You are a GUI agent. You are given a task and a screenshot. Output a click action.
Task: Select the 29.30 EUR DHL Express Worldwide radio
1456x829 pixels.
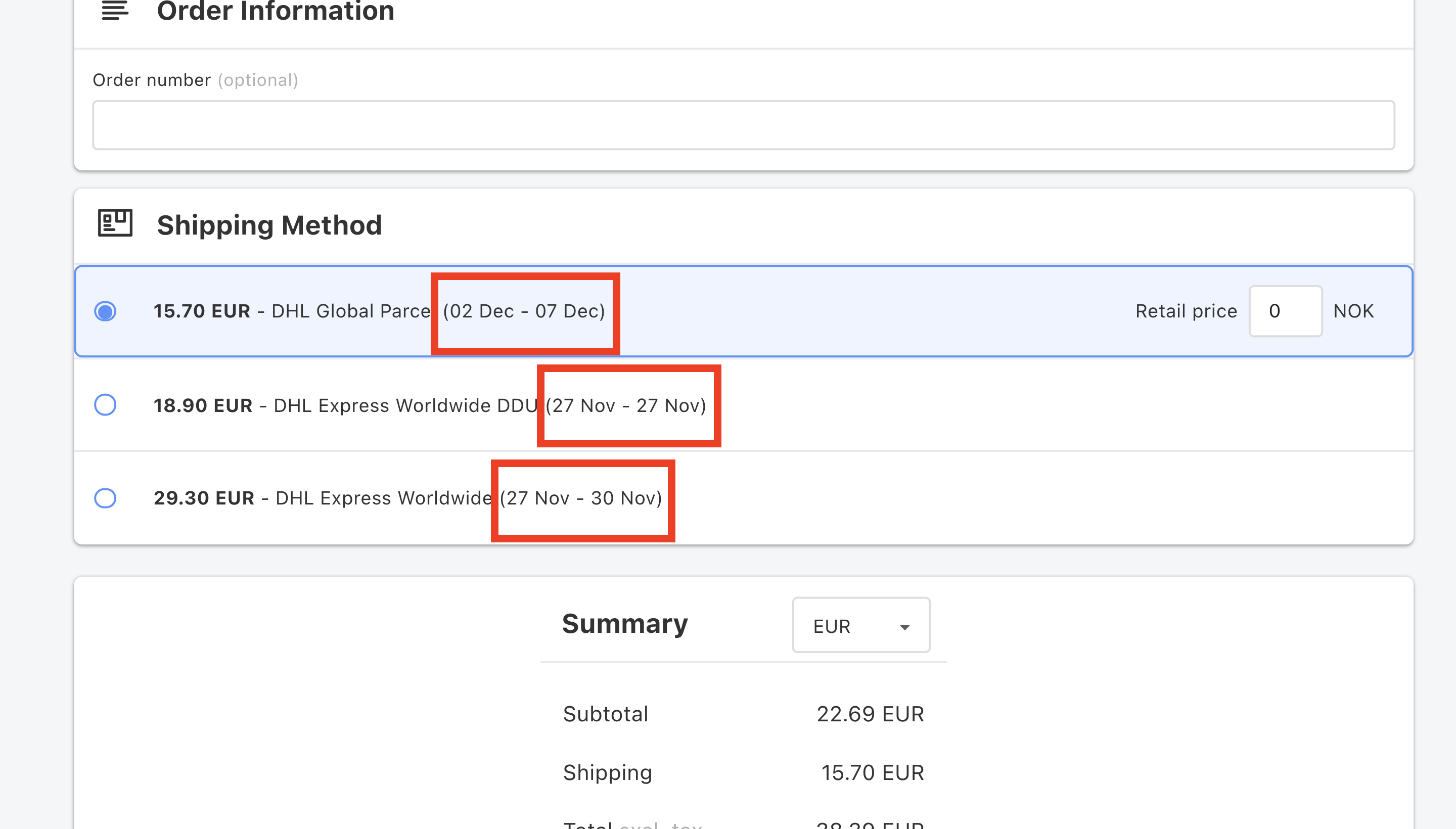coord(105,498)
